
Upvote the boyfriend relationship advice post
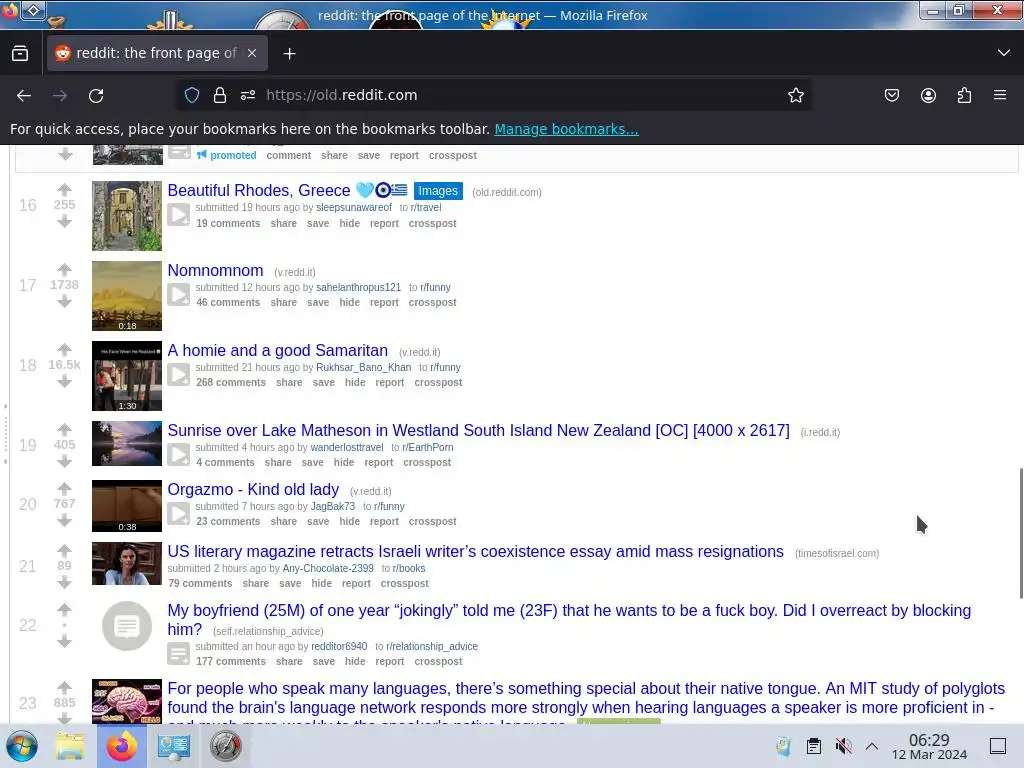64,610
